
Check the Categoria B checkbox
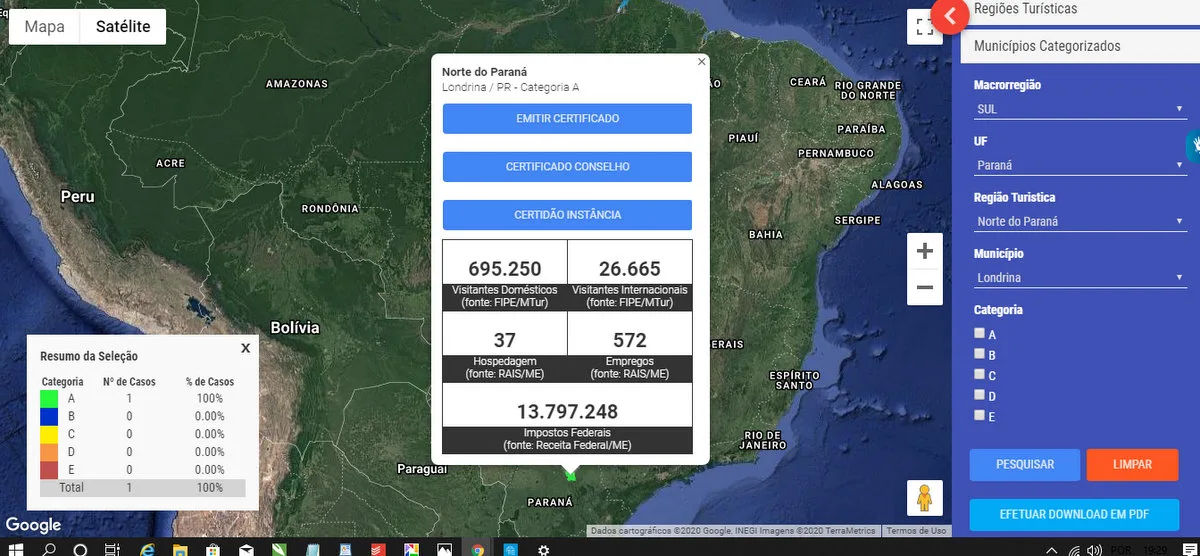(x=979, y=354)
